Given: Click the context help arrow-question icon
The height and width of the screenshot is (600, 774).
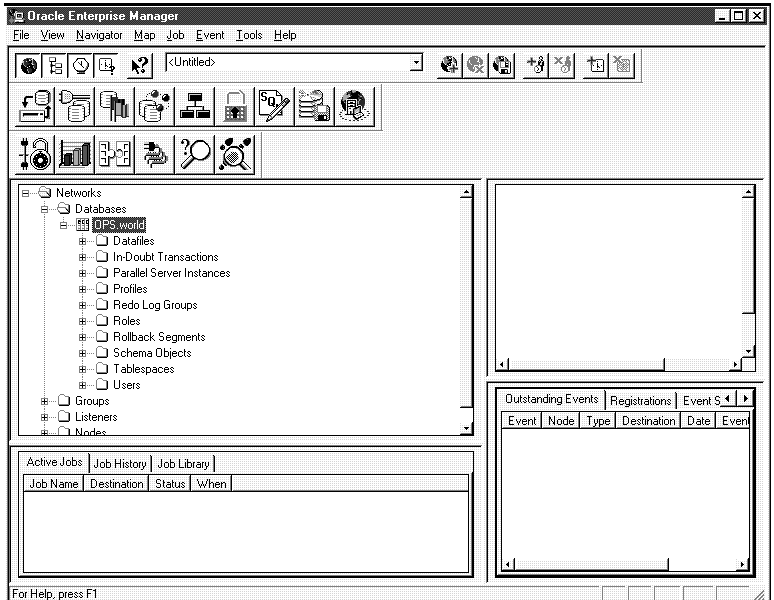Looking at the screenshot, I should pyautogui.click(x=140, y=65).
